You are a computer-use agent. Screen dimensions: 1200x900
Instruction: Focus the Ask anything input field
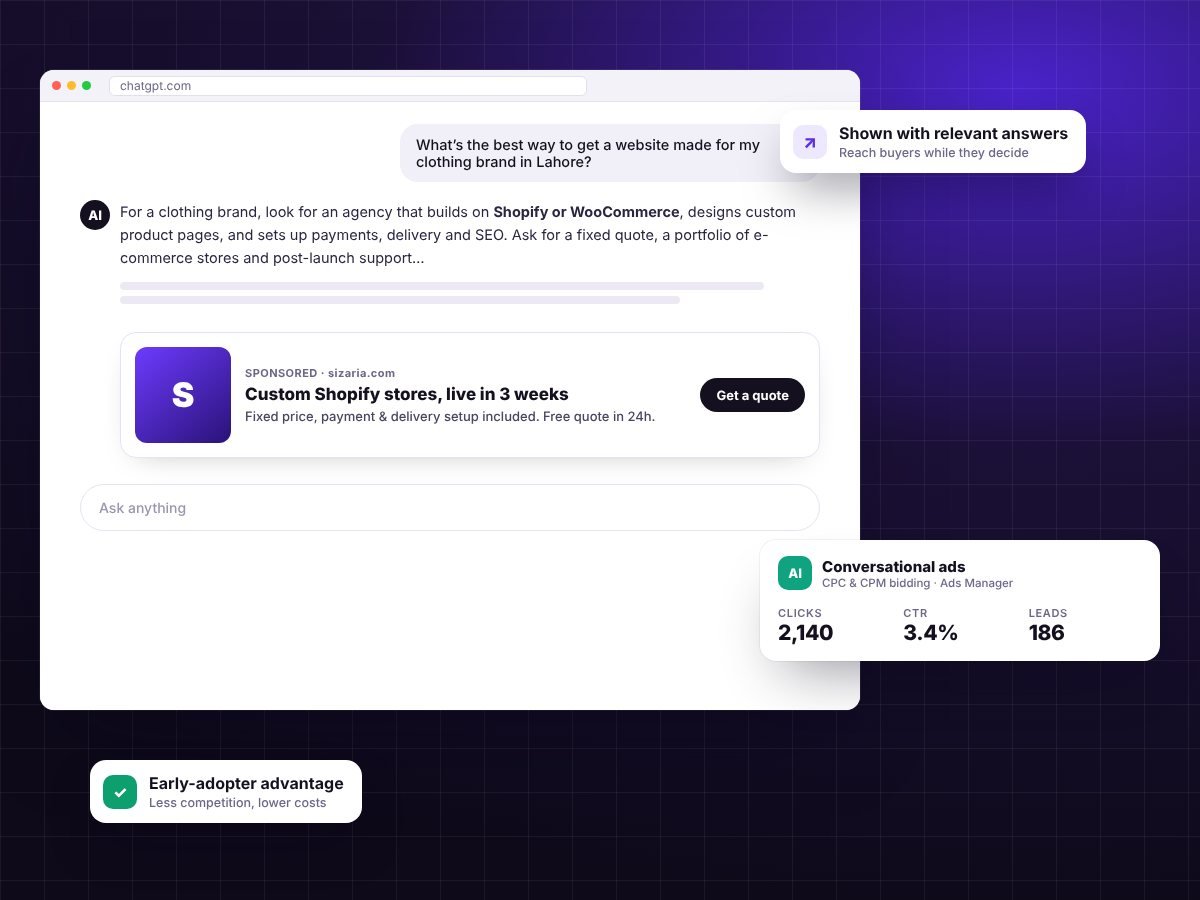pos(450,508)
